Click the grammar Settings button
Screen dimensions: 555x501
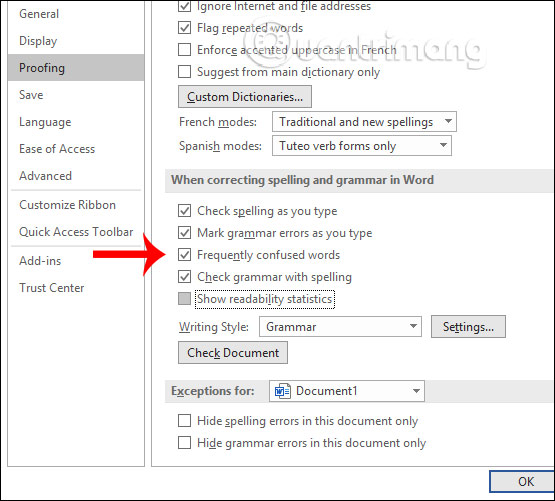click(468, 327)
